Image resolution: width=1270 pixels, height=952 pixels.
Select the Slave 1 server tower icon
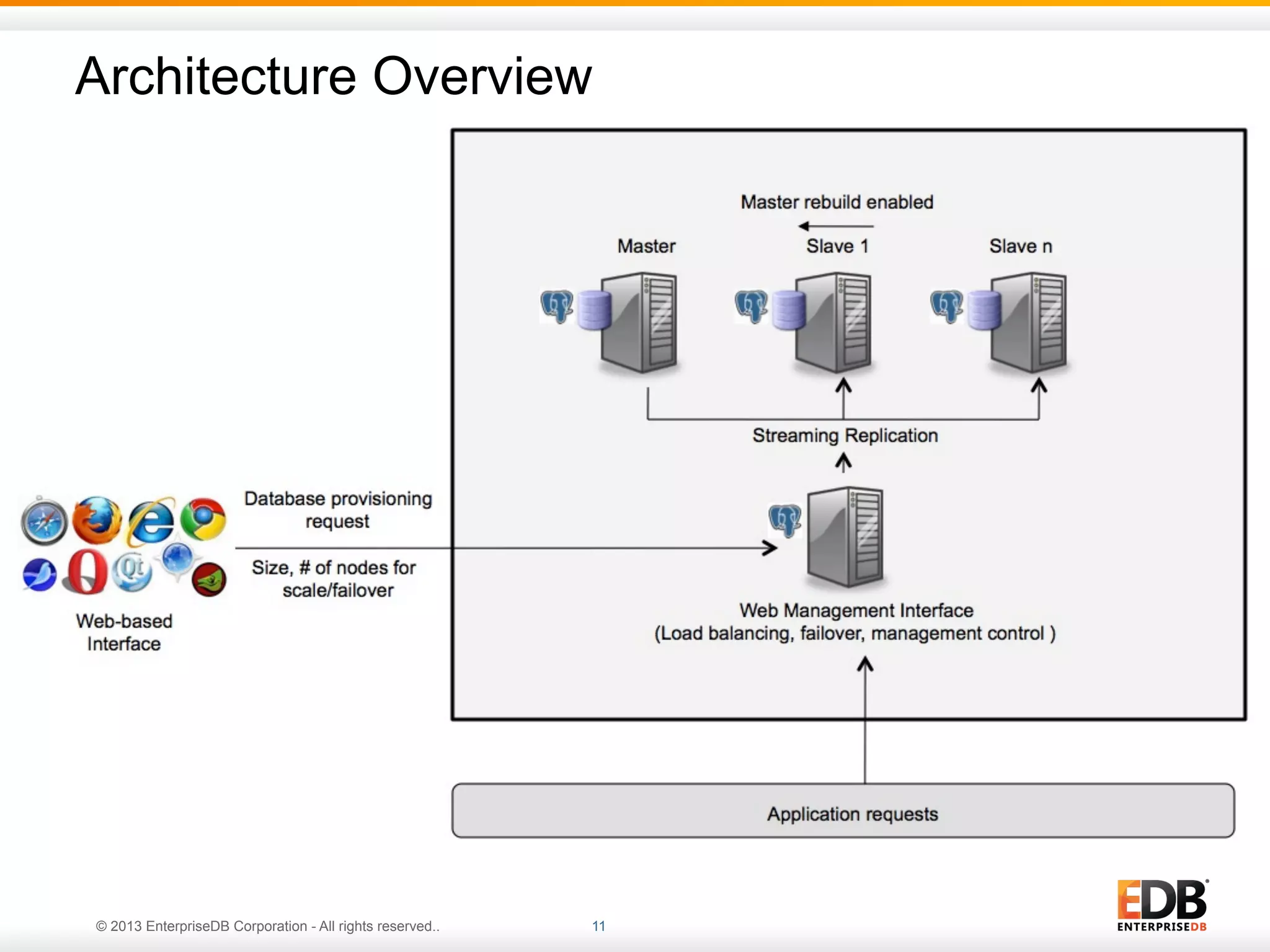833,322
